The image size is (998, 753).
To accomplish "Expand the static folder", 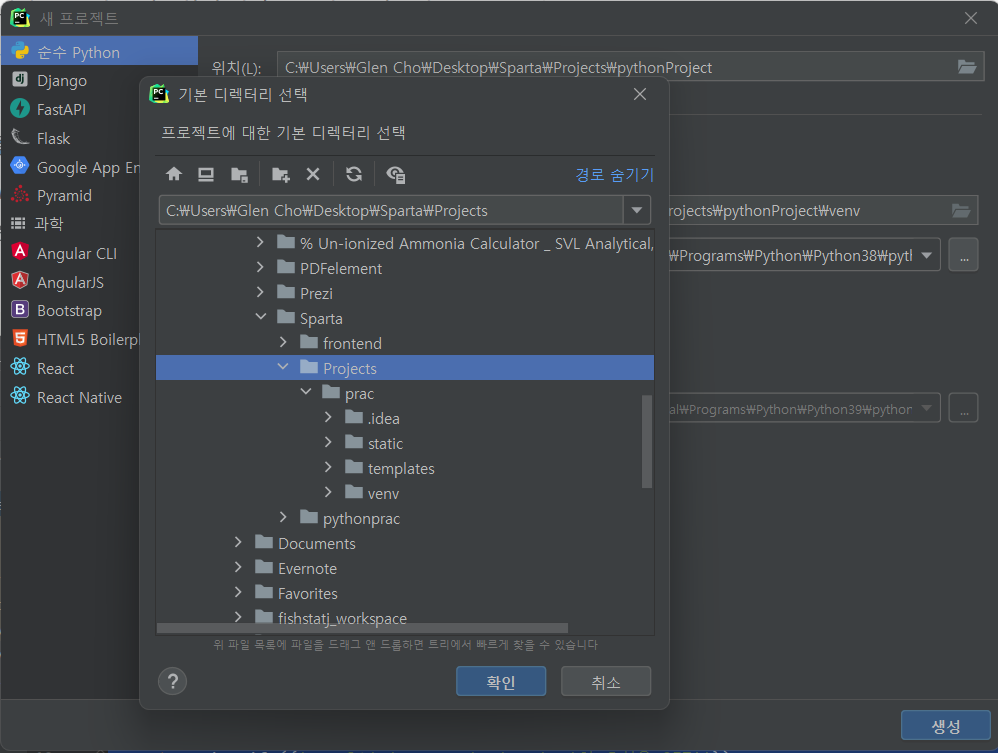I will 328,442.
